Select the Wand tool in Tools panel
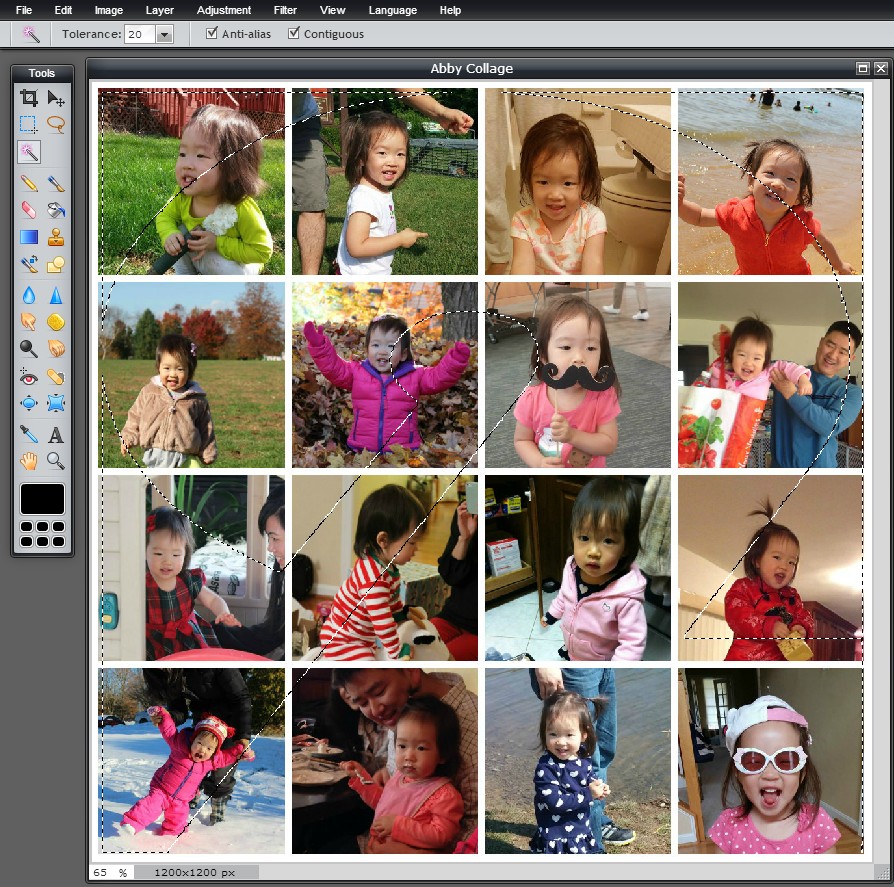This screenshot has height=887, width=894. tap(29, 152)
